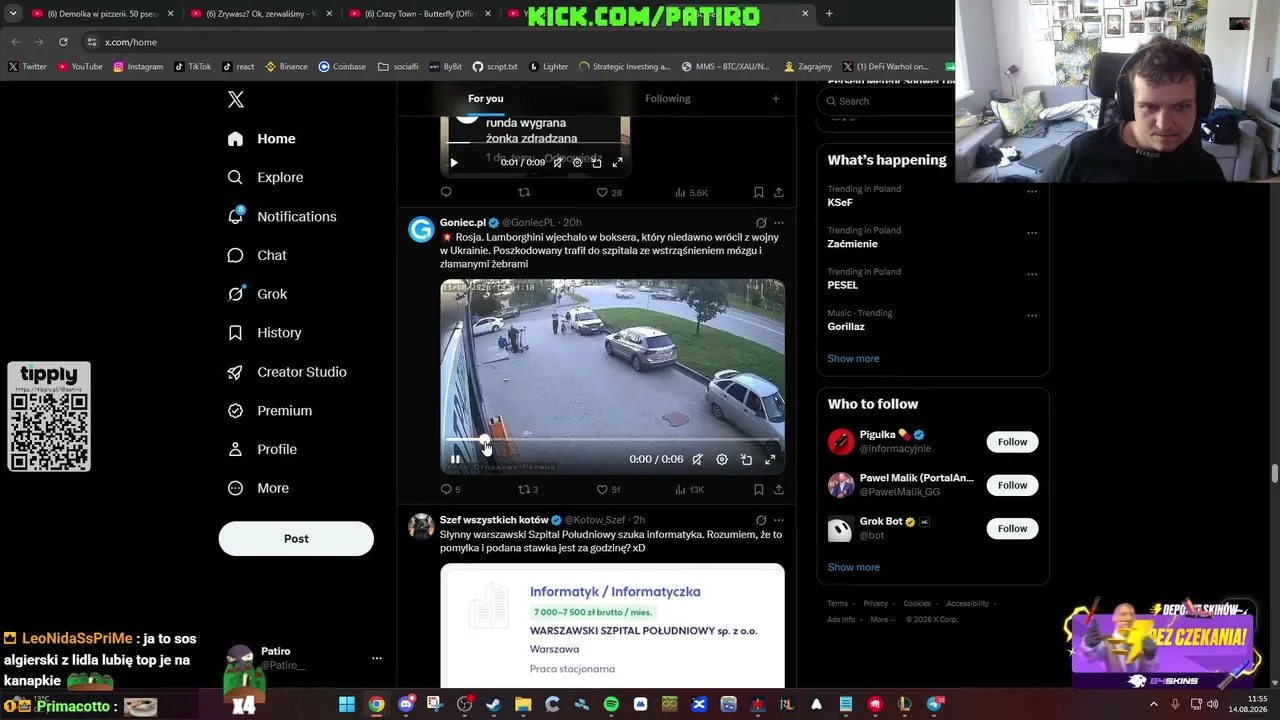The image size is (1280, 720).
Task: Open more options for Szef wszystkich kotów post
Action: tap(779, 520)
